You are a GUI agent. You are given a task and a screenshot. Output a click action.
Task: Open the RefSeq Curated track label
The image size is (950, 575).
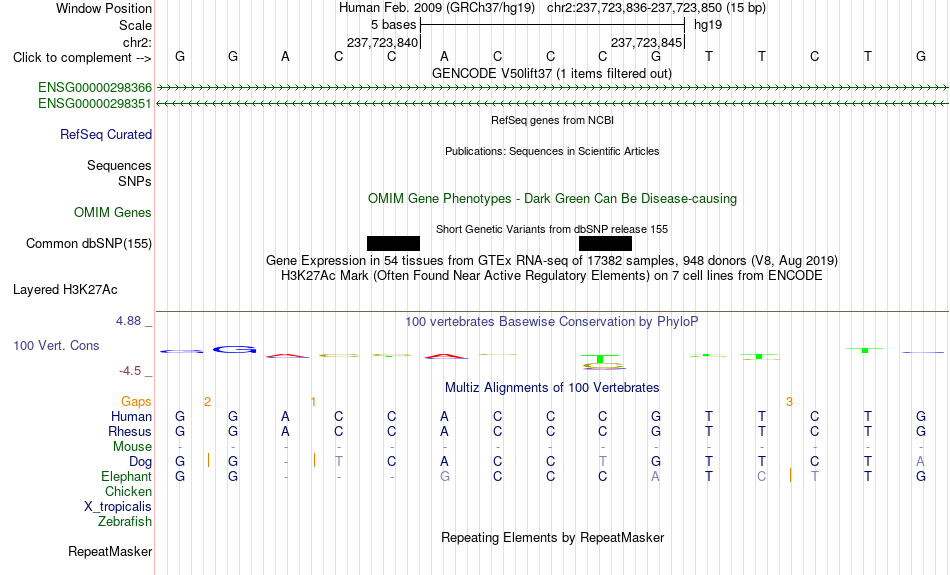coord(106,135)
